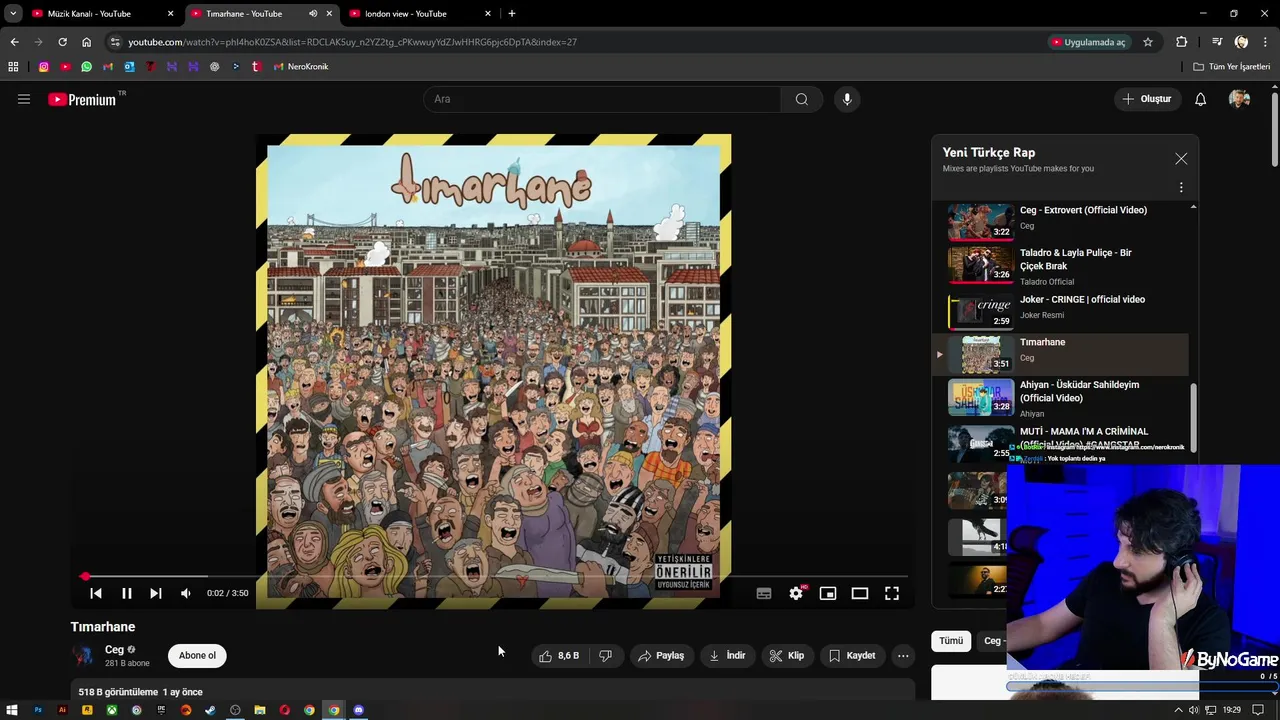Open Chrome three-dot menu
Viewport: 1280px width, 720px height.
[1266, 42]
